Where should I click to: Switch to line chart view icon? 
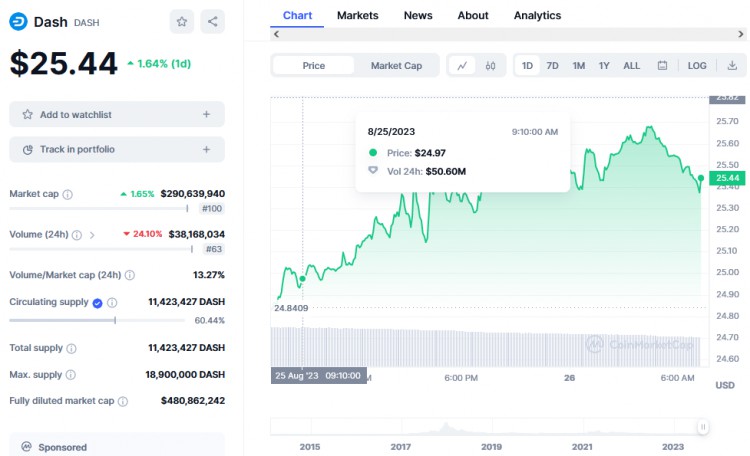pyautogui.click(x=462, y=66)
